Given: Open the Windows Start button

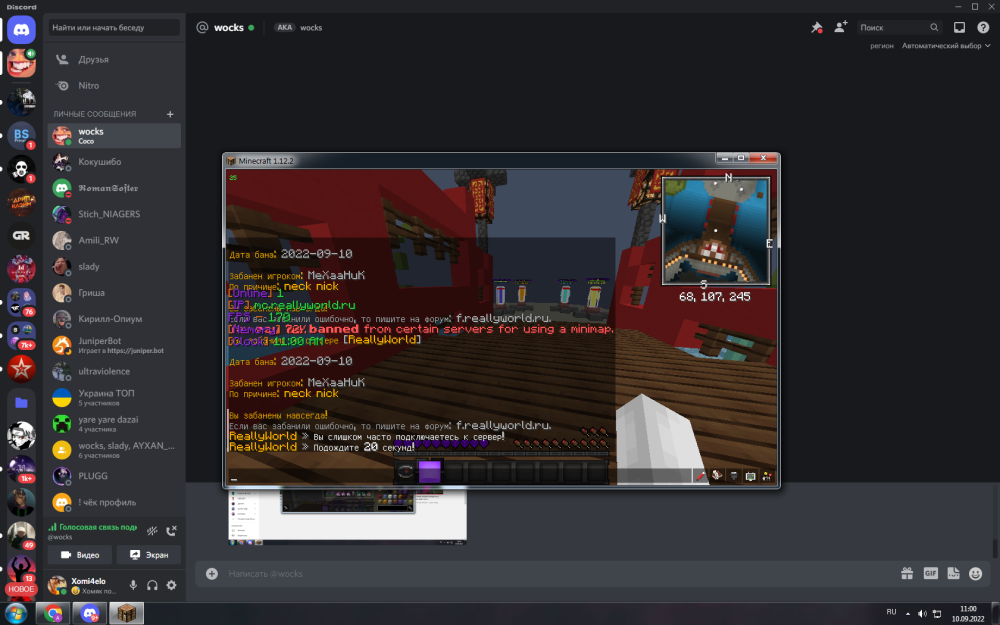Looking at the screenshot, I should (16, 614).
